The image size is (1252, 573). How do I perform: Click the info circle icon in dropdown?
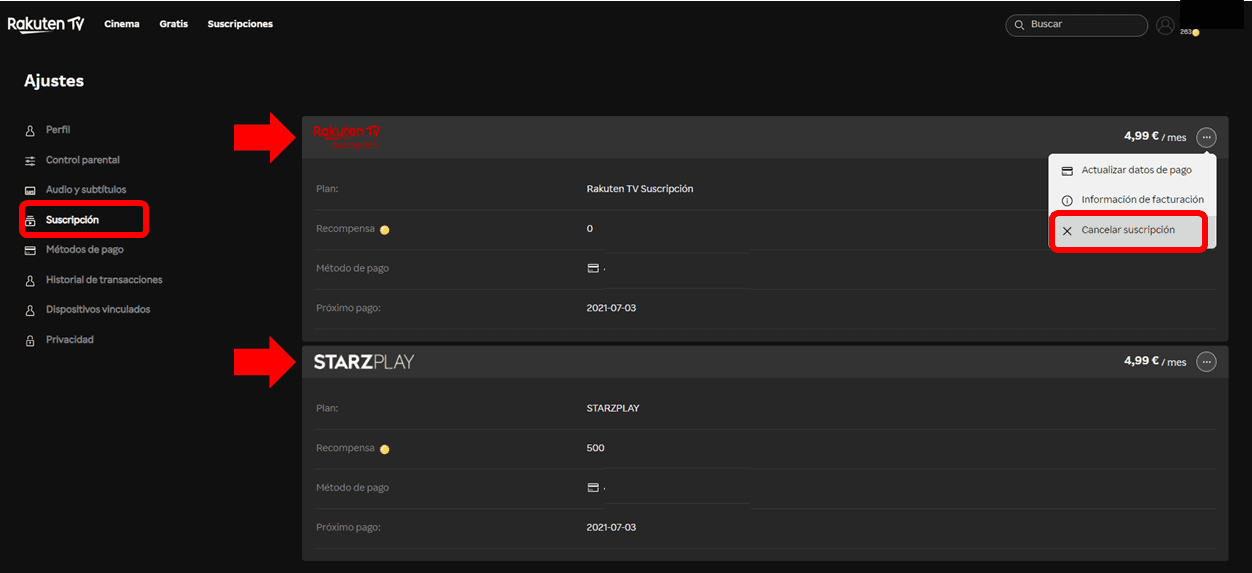pos(1067,201)
